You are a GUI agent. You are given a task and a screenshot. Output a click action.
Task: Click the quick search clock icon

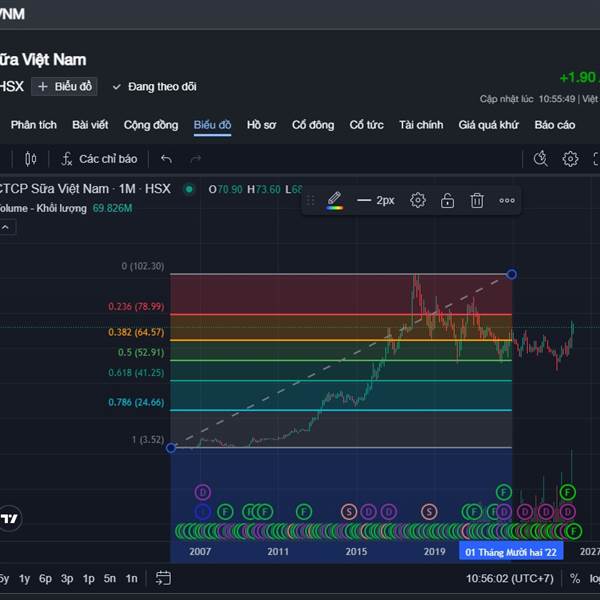pyautogui.click(x=541, y=159)
